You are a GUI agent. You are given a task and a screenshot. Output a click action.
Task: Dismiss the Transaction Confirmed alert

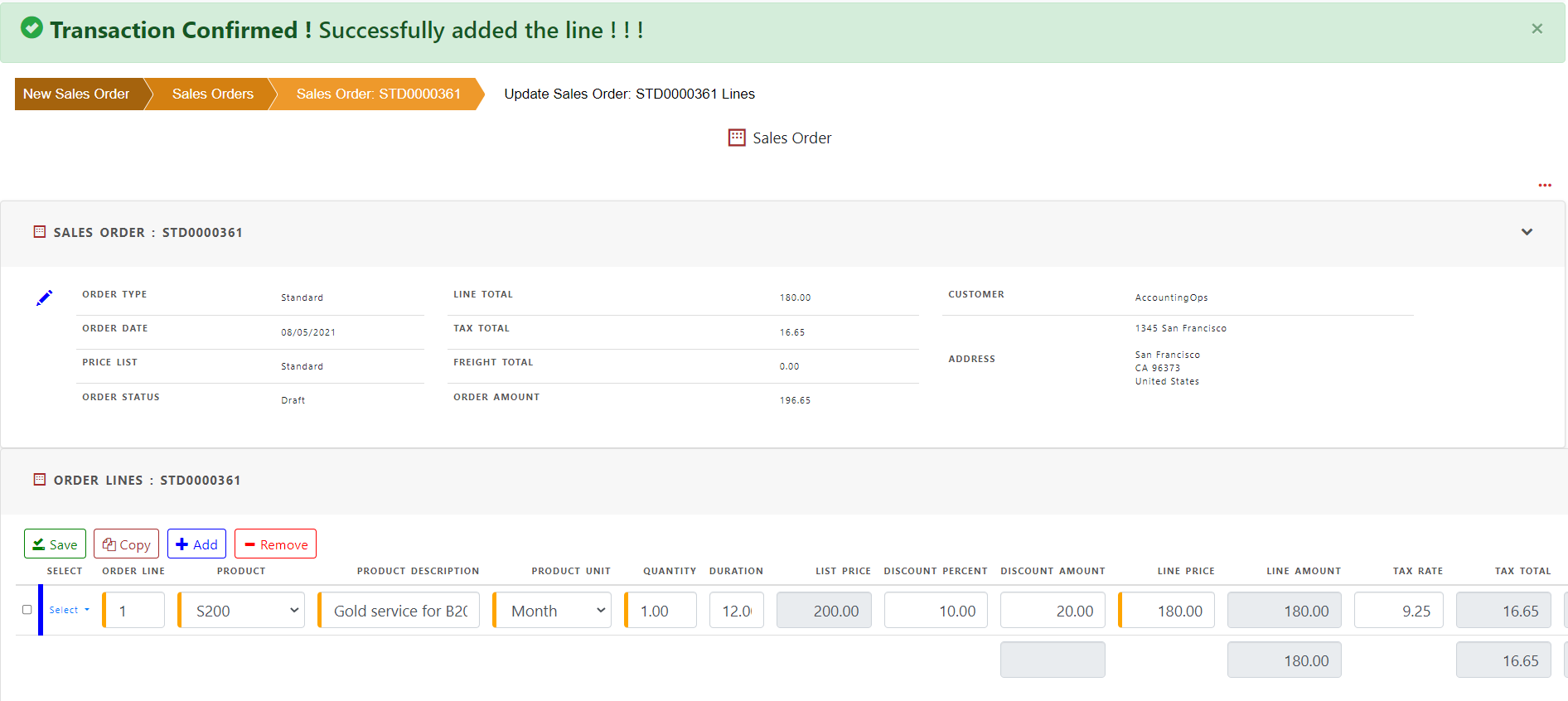[x=1537, y=29]
